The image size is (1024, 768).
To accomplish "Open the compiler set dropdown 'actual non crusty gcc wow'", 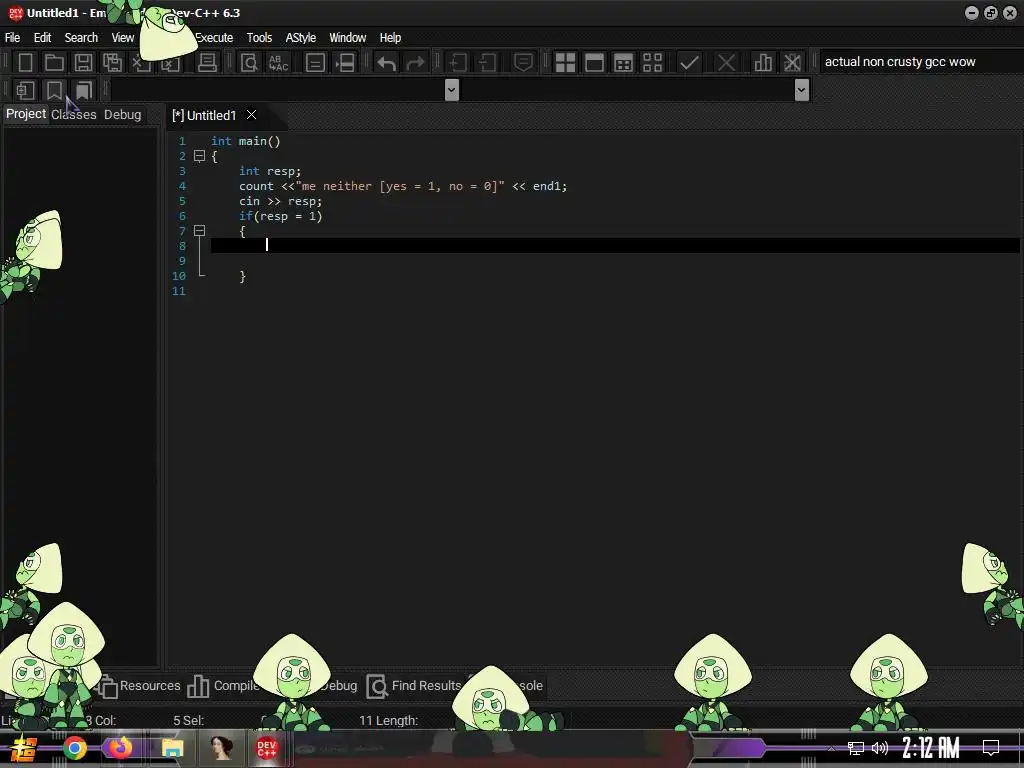I will [x=921, y=62].
